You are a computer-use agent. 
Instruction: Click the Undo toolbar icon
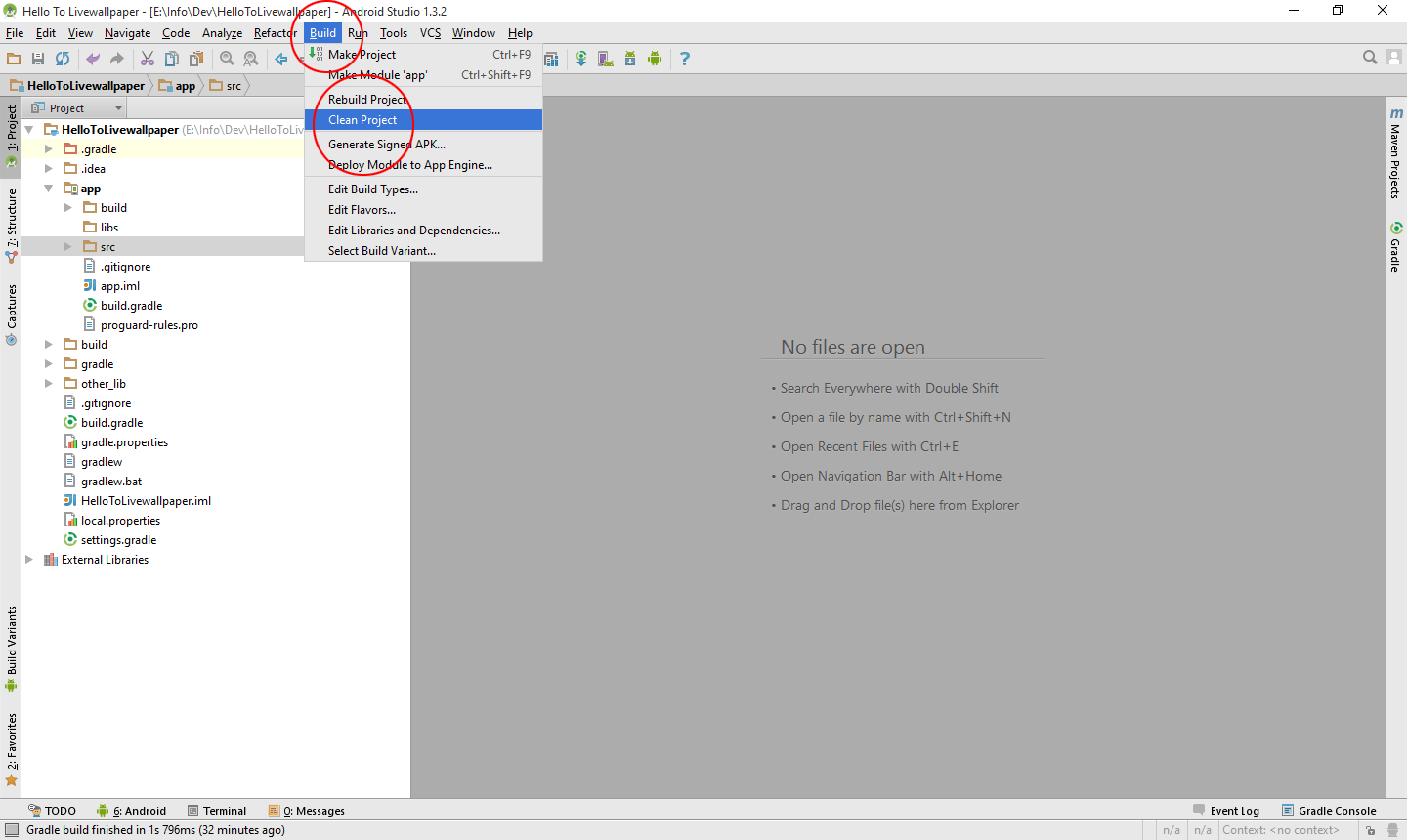click(93, 59)
